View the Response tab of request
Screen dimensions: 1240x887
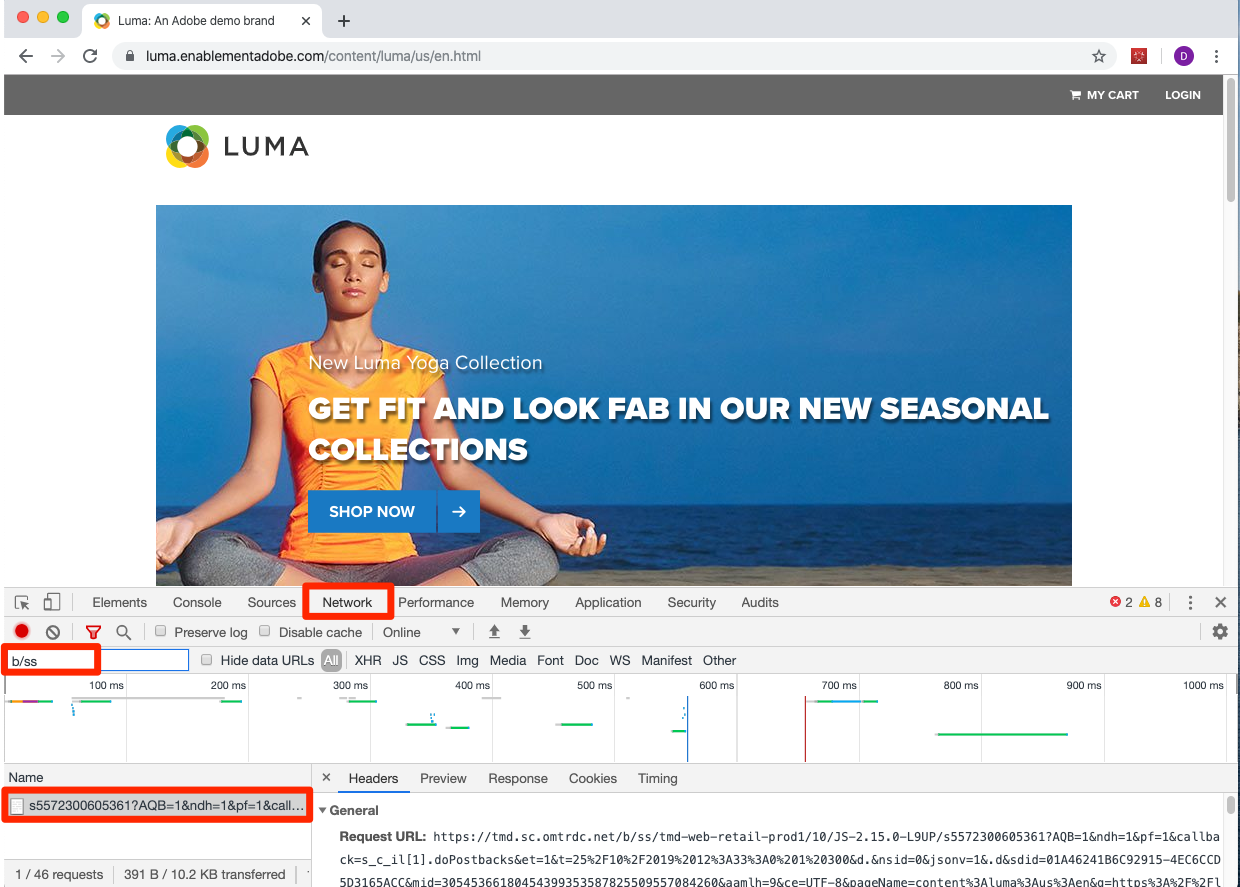tap(518, 778)
